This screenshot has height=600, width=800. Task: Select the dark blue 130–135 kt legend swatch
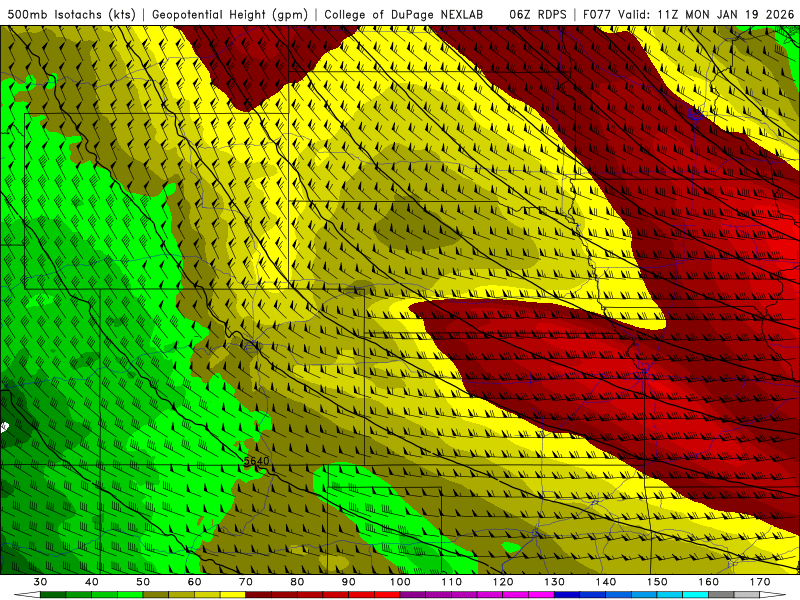(567, 595)
